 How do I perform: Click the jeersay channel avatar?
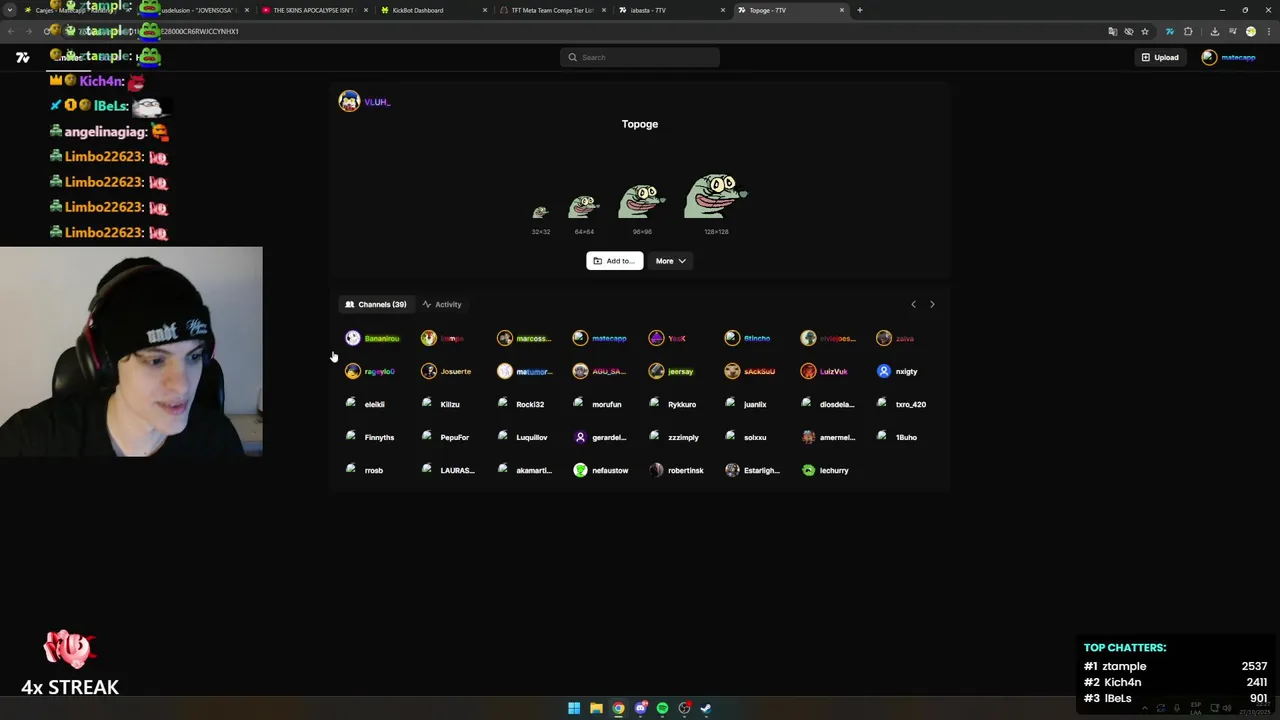pyautogui.click(x=656, y=371)
